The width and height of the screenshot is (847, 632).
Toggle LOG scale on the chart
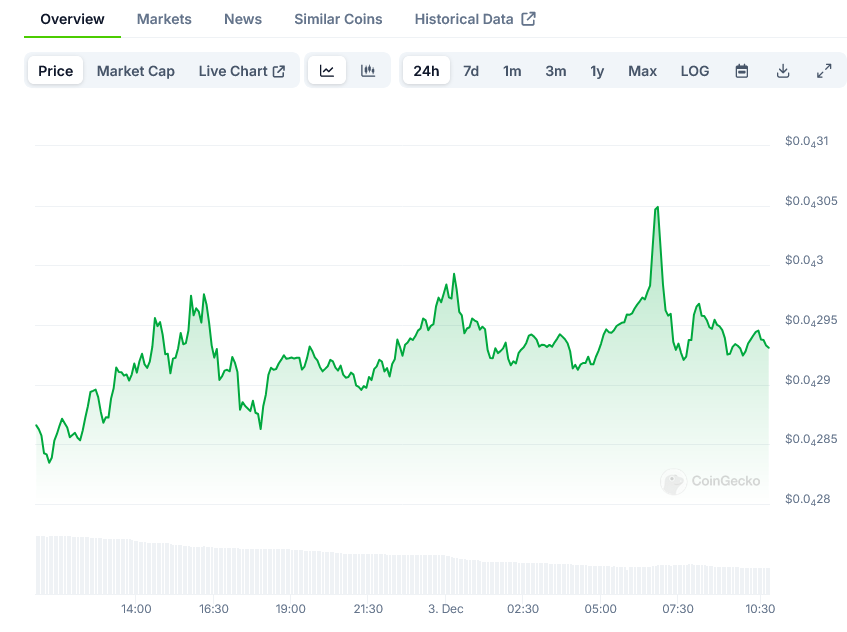(695, 71)
